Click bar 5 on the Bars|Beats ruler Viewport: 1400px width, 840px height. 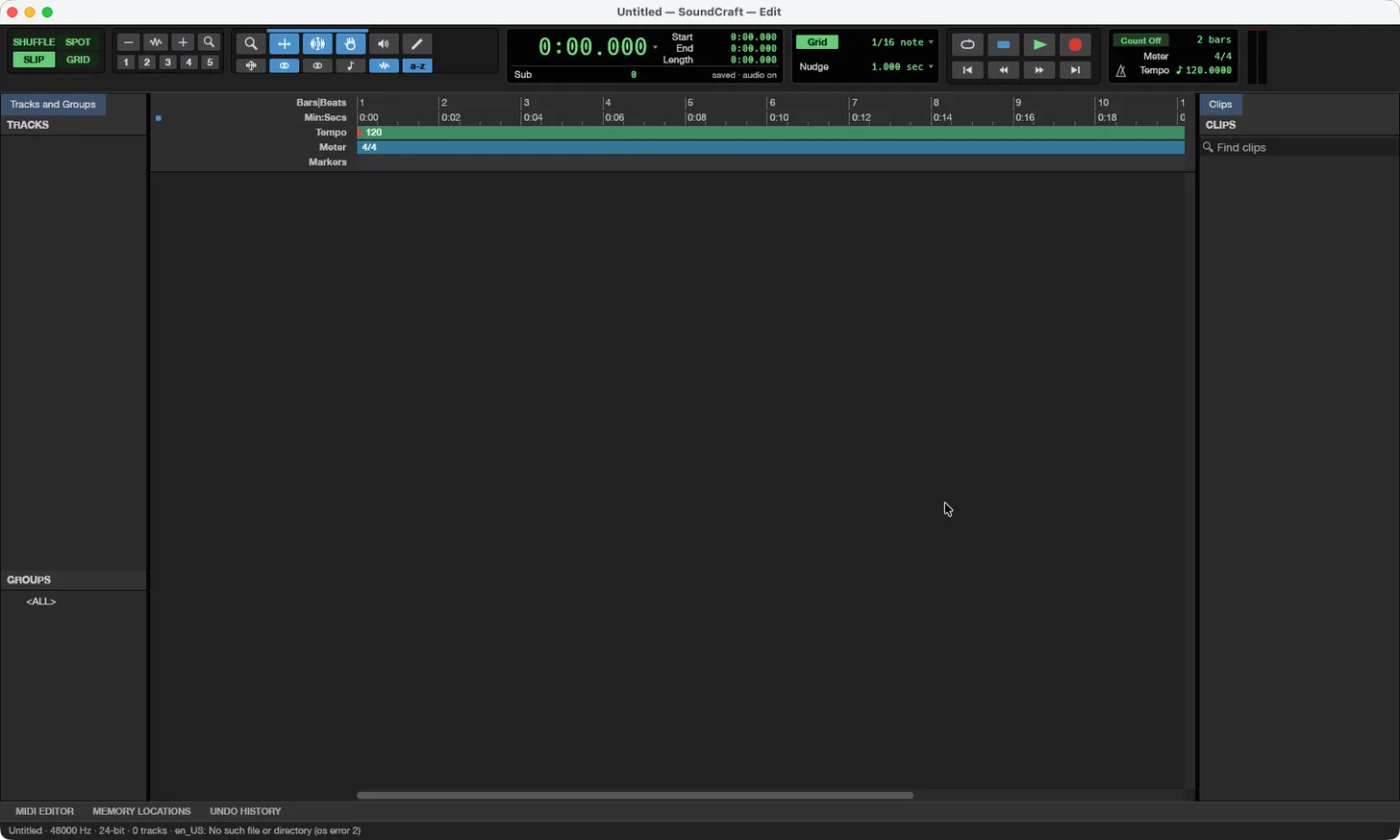690,103
